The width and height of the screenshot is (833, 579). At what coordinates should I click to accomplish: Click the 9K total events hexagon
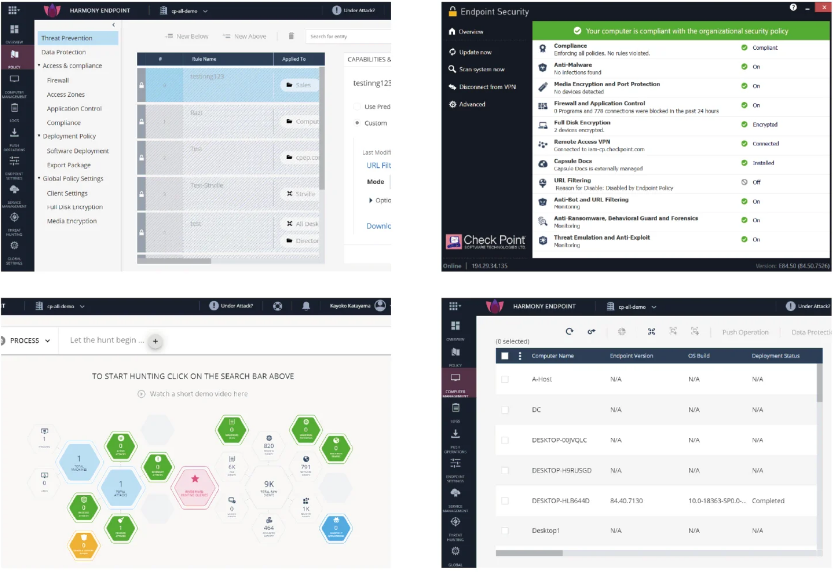[269, 487]
